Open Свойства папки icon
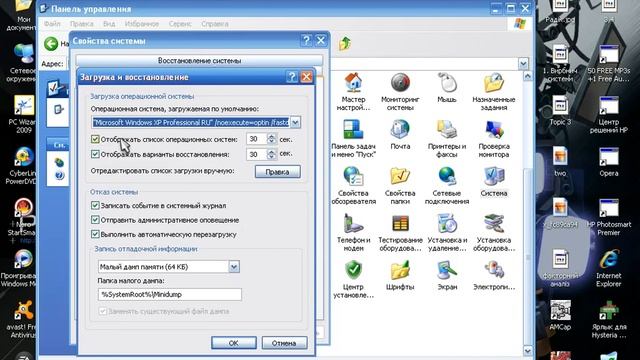Image resolution: width=640 pixels, height=360 pixels. pos(400,177)
